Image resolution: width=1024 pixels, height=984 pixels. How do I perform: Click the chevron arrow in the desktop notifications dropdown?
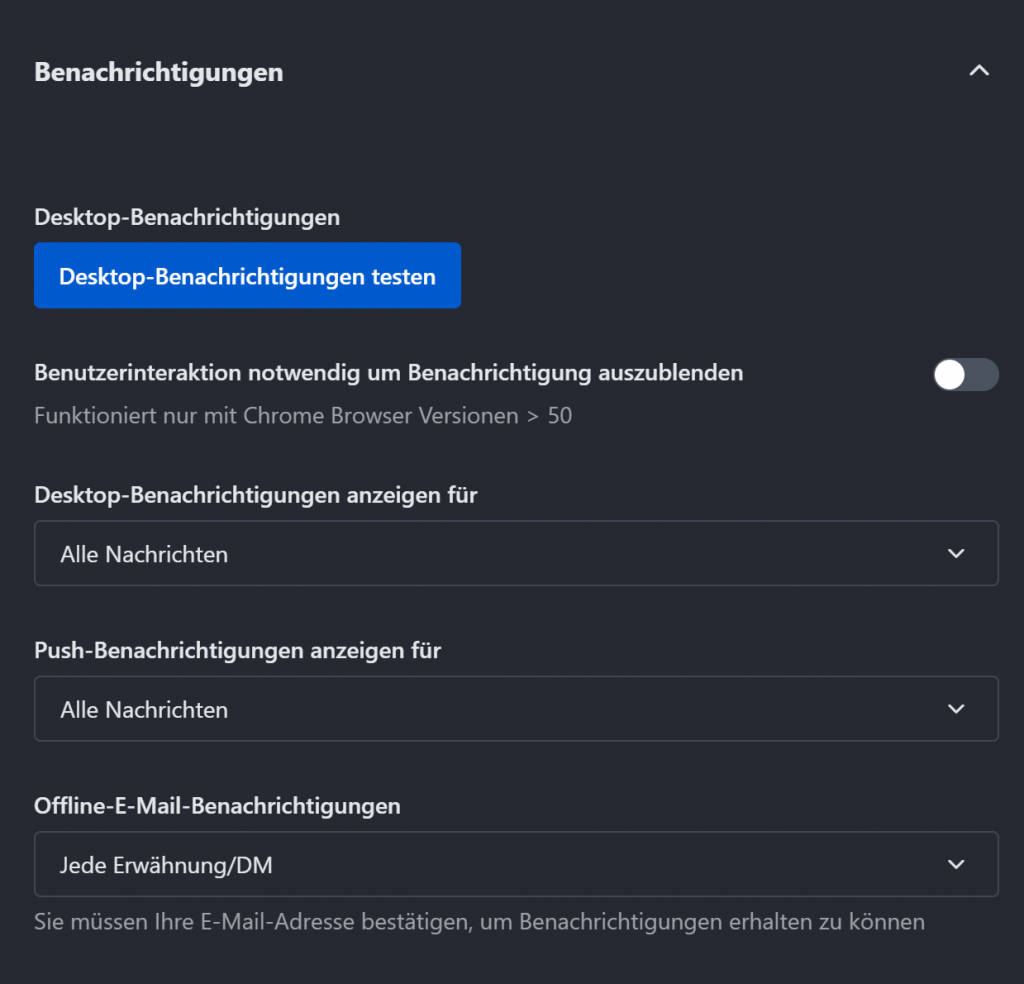[x=956, y=553]
